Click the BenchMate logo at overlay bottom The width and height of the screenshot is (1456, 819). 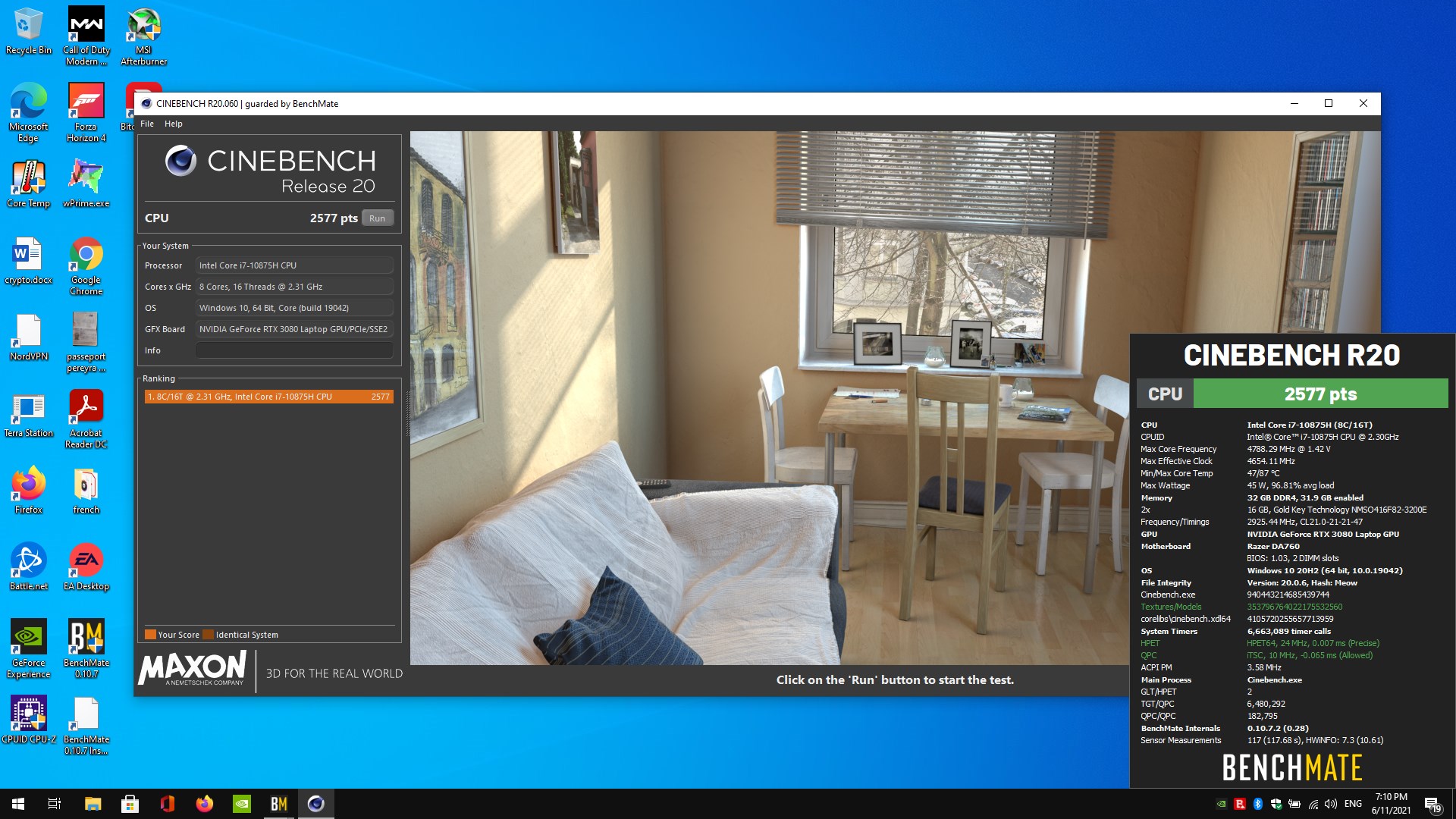(x=1292, y=767)
